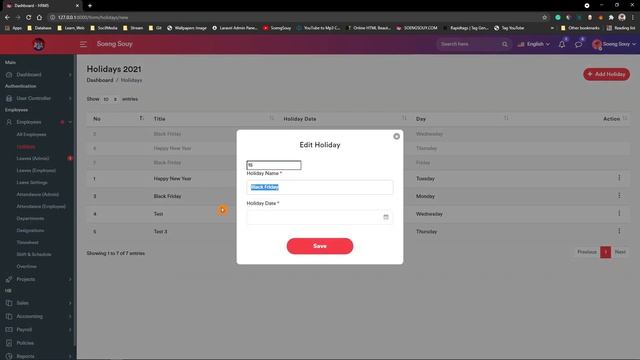Open Overtime sidebar item
Screen dimensions: 640x360
click(x=27, y=267)
